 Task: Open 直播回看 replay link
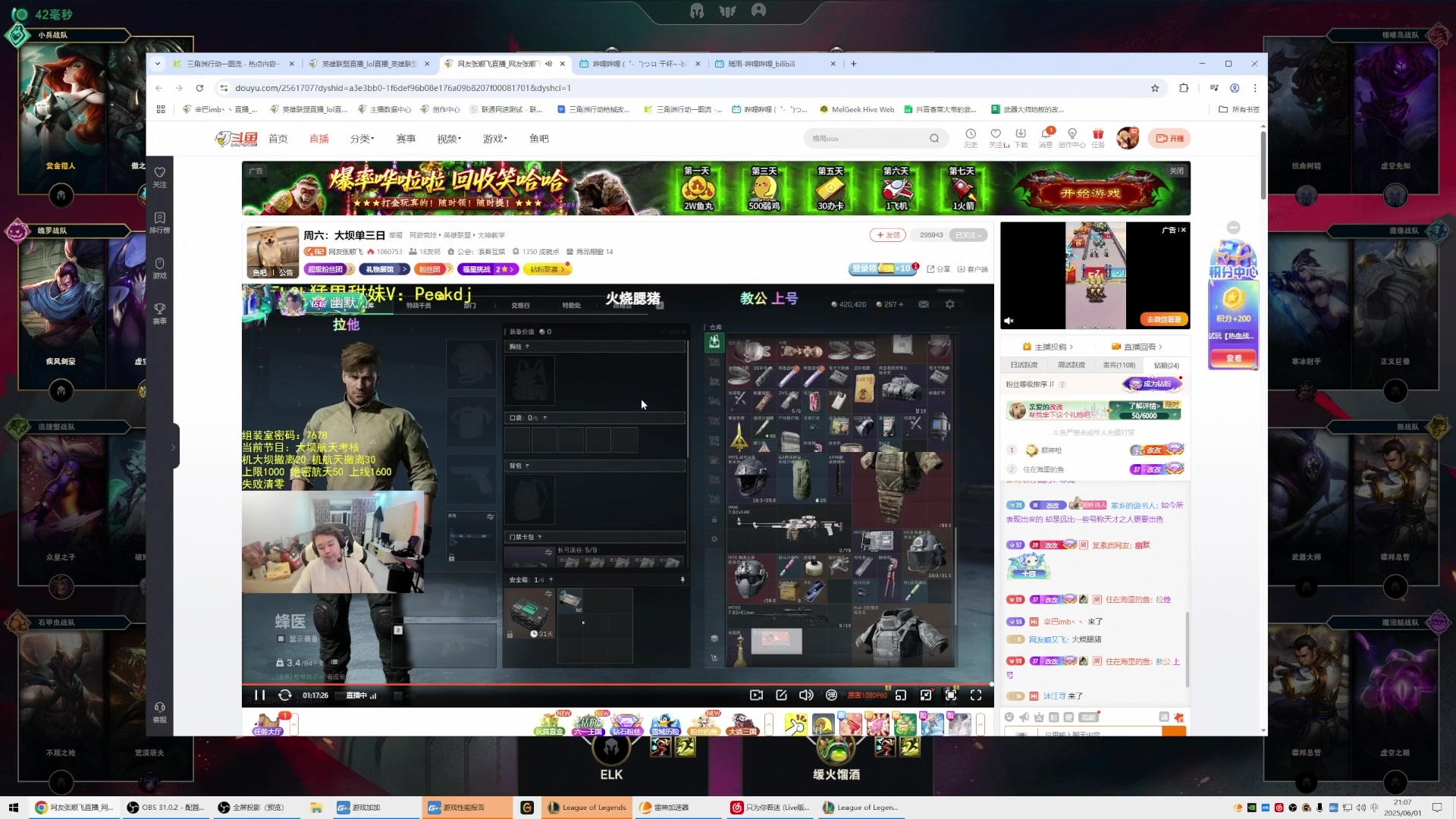[1137, 347]
